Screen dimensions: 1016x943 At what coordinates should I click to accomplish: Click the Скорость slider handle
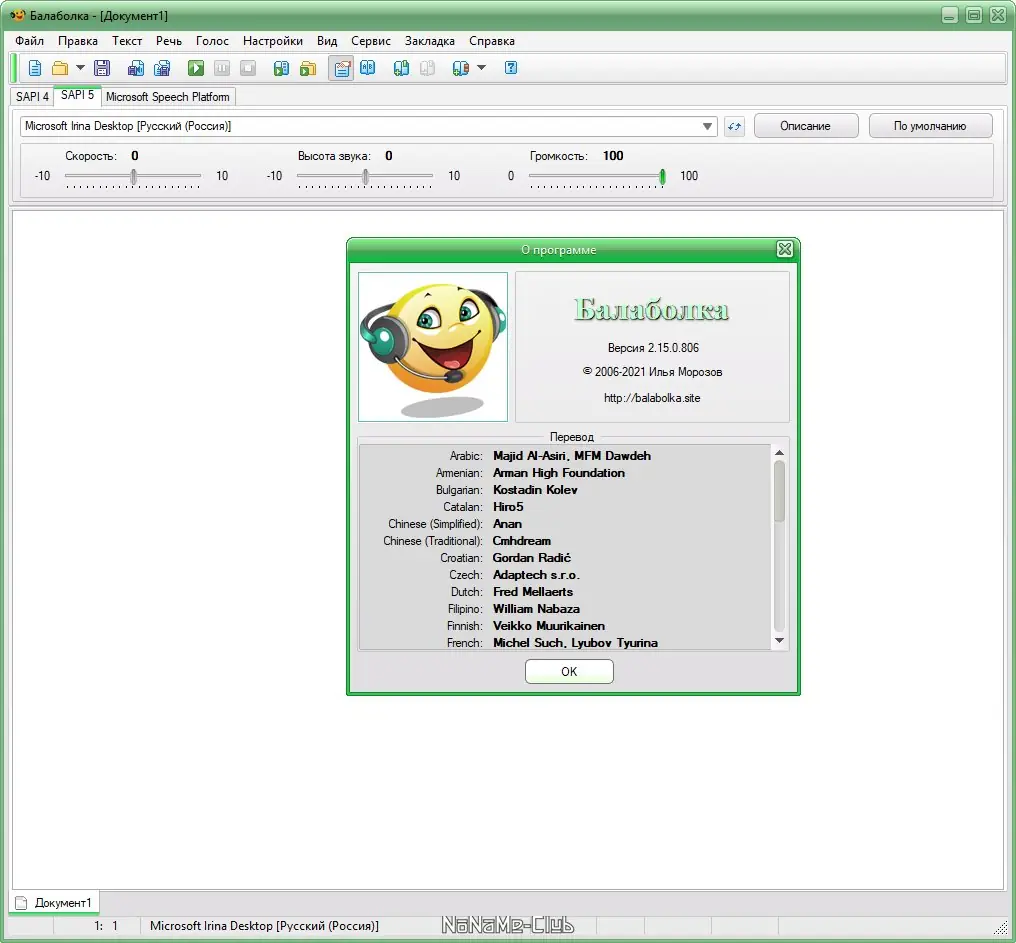pos(133,176)
